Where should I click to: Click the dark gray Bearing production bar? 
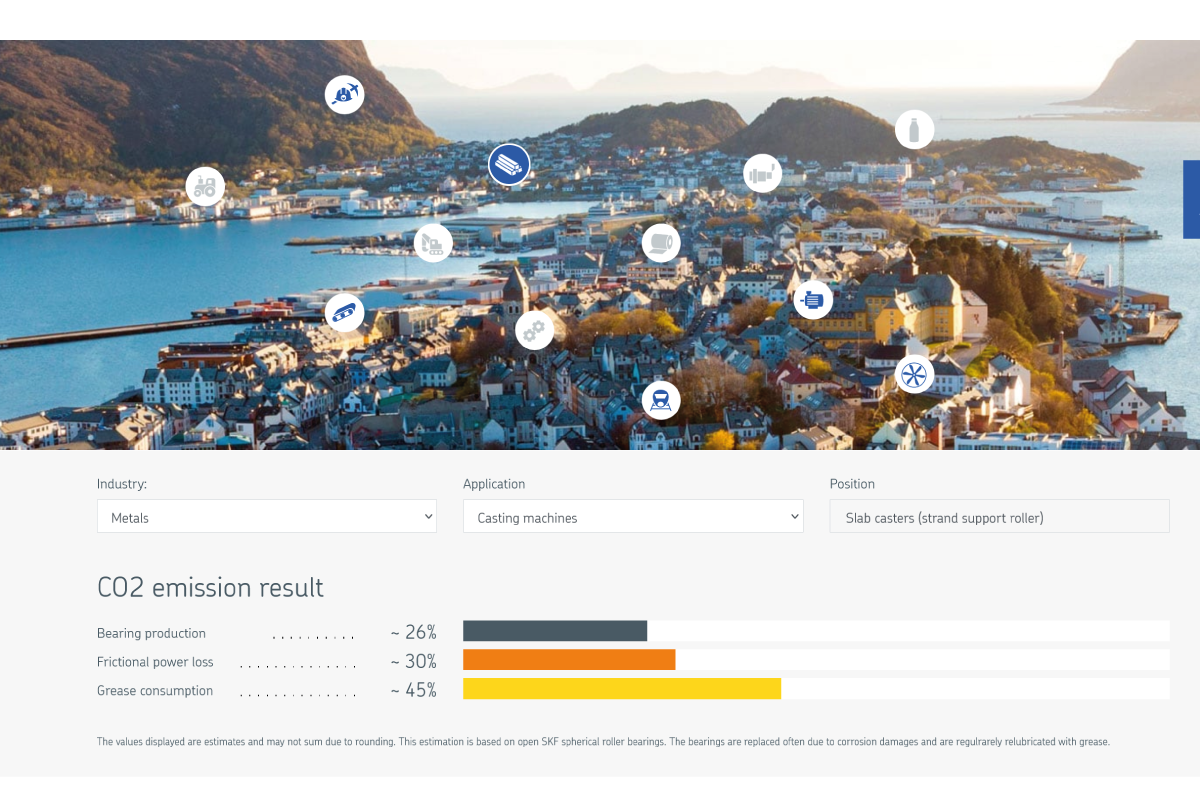[x=555, y=631]
